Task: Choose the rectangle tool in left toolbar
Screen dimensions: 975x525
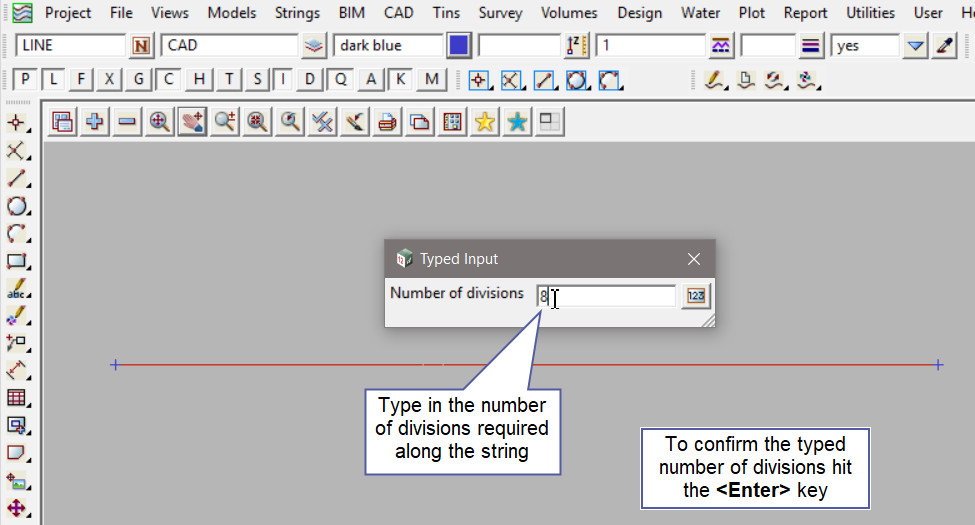Action: pyautogui.click(x=16, y=262)
